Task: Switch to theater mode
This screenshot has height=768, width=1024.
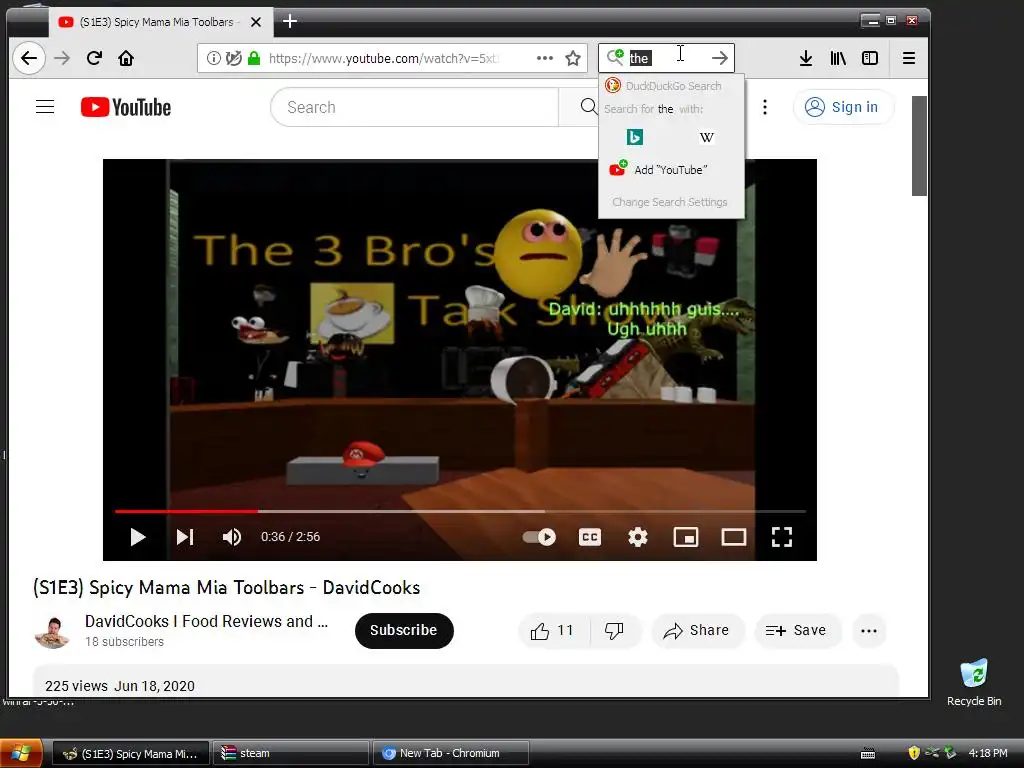Action: point(733,537)
